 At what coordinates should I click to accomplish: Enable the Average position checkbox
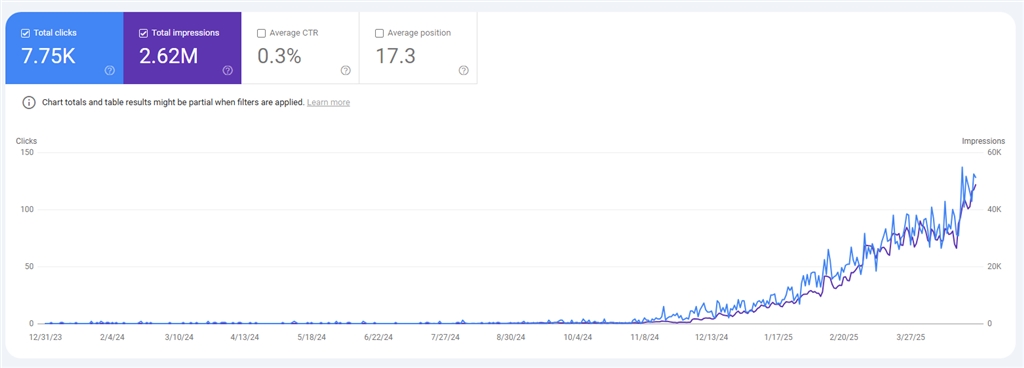click(x=379, y=33)
